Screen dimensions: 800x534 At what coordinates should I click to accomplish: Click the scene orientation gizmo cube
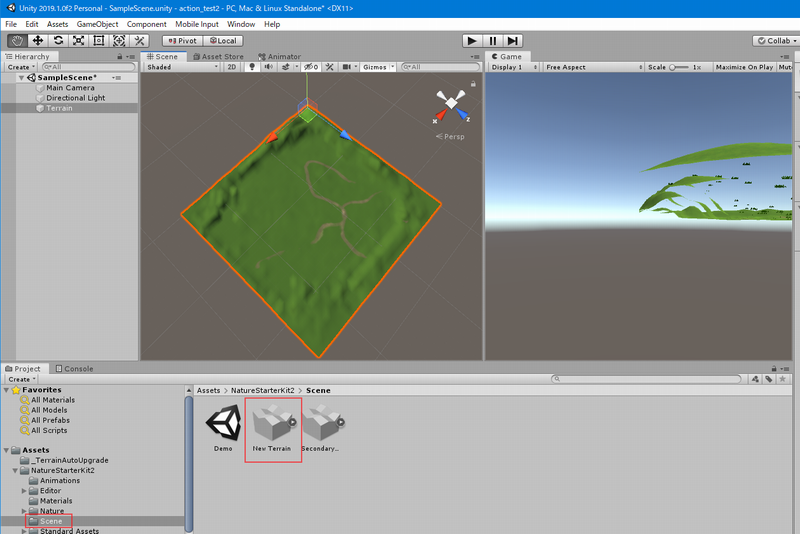coord(451,103)
